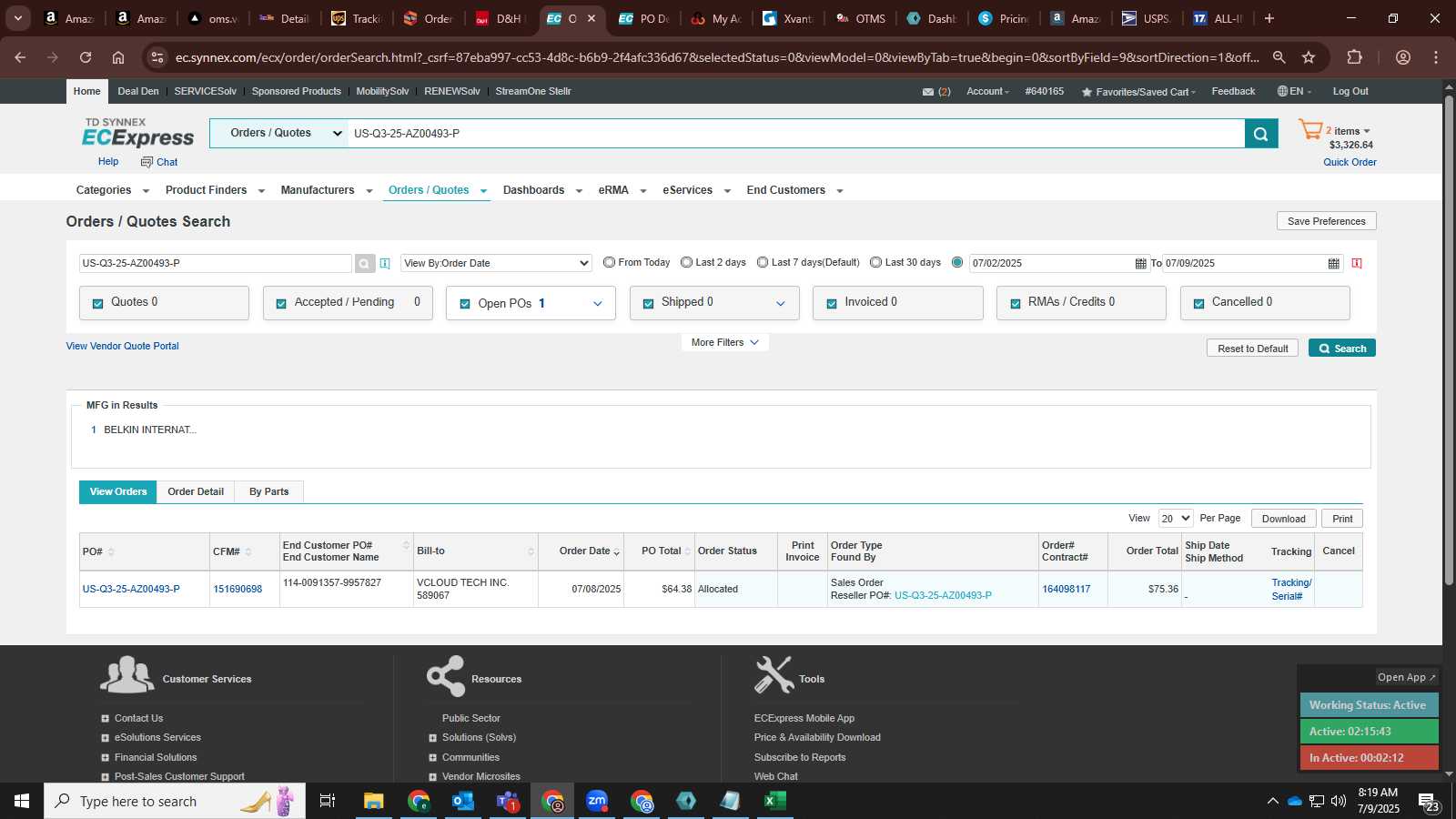The image size is (1456, 819).
Task: Open the per page 20 dropdown
Action: (1175, 519)
